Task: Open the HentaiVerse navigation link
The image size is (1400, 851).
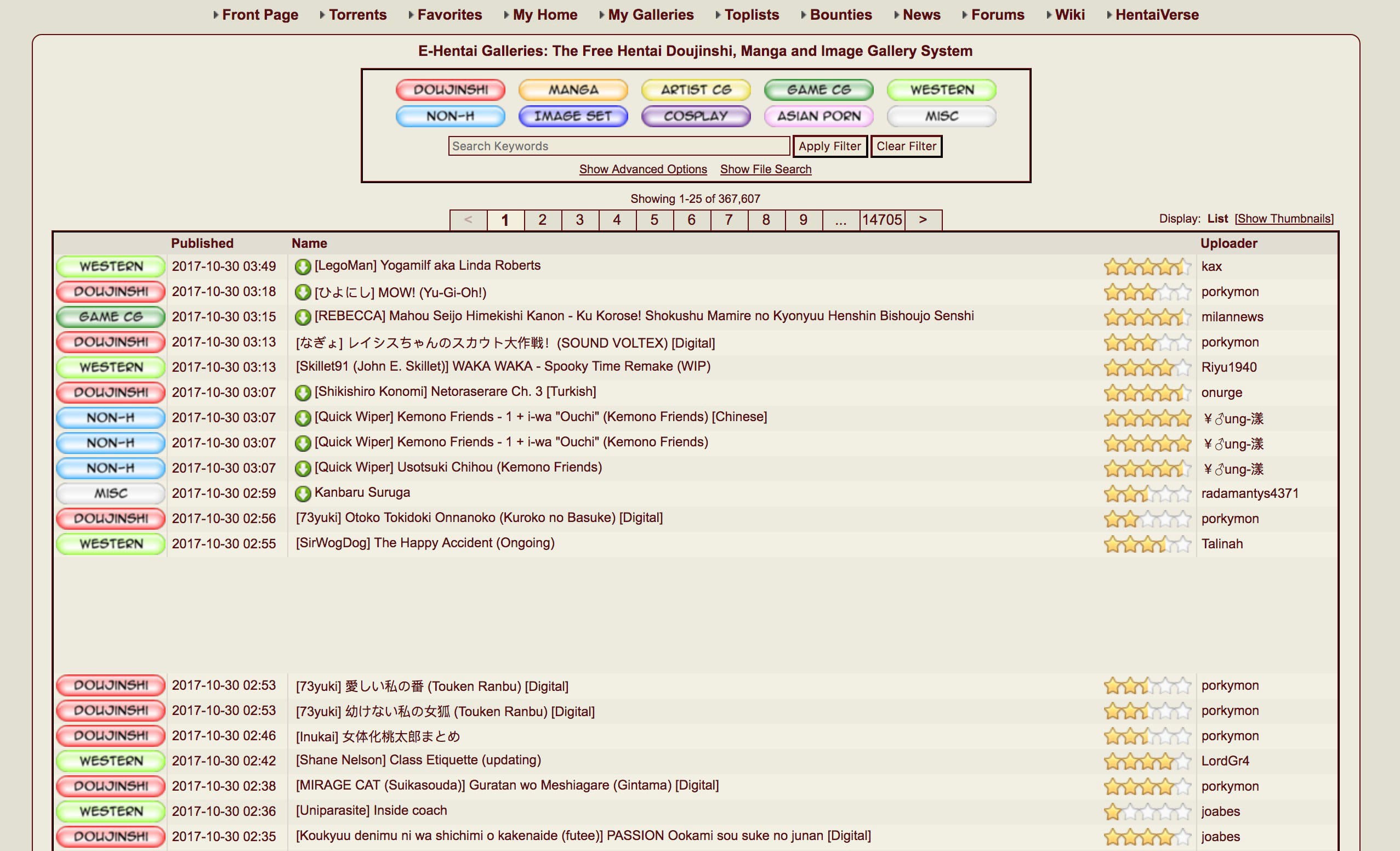Action: pos(1157,15)
